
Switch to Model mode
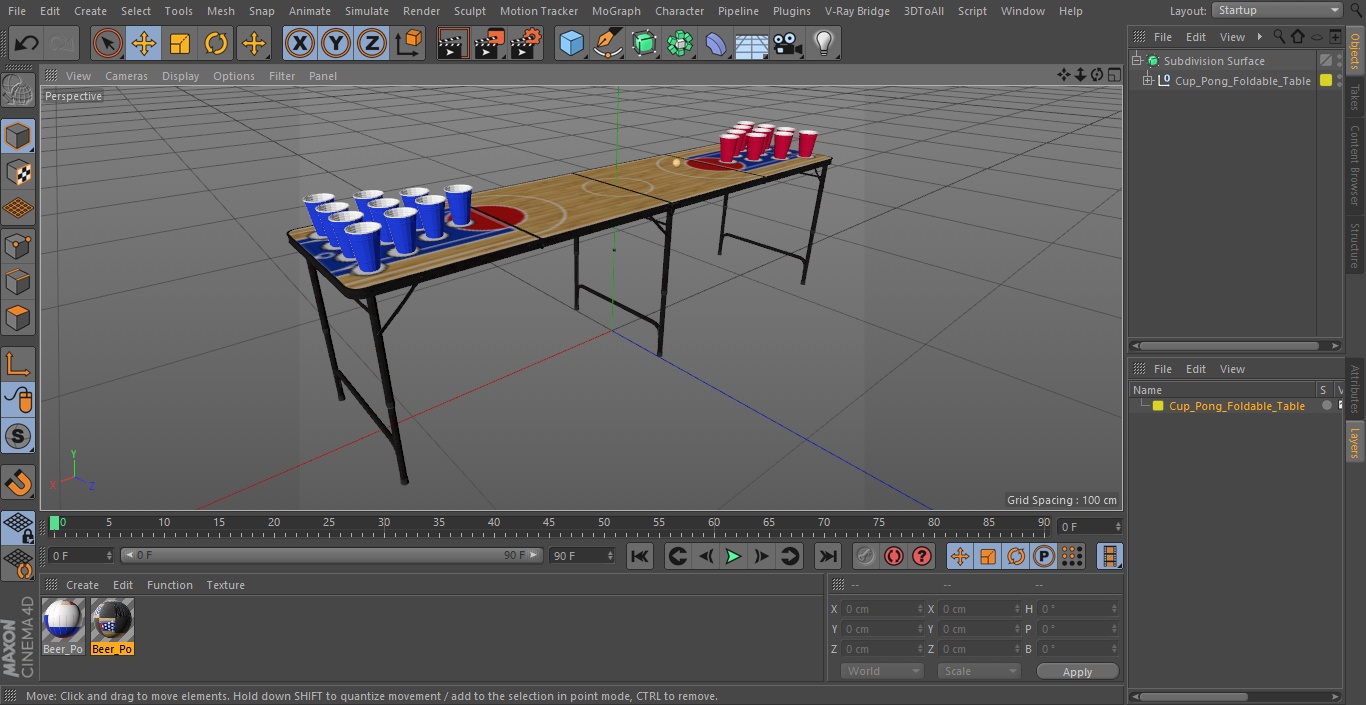coord(18,136)
